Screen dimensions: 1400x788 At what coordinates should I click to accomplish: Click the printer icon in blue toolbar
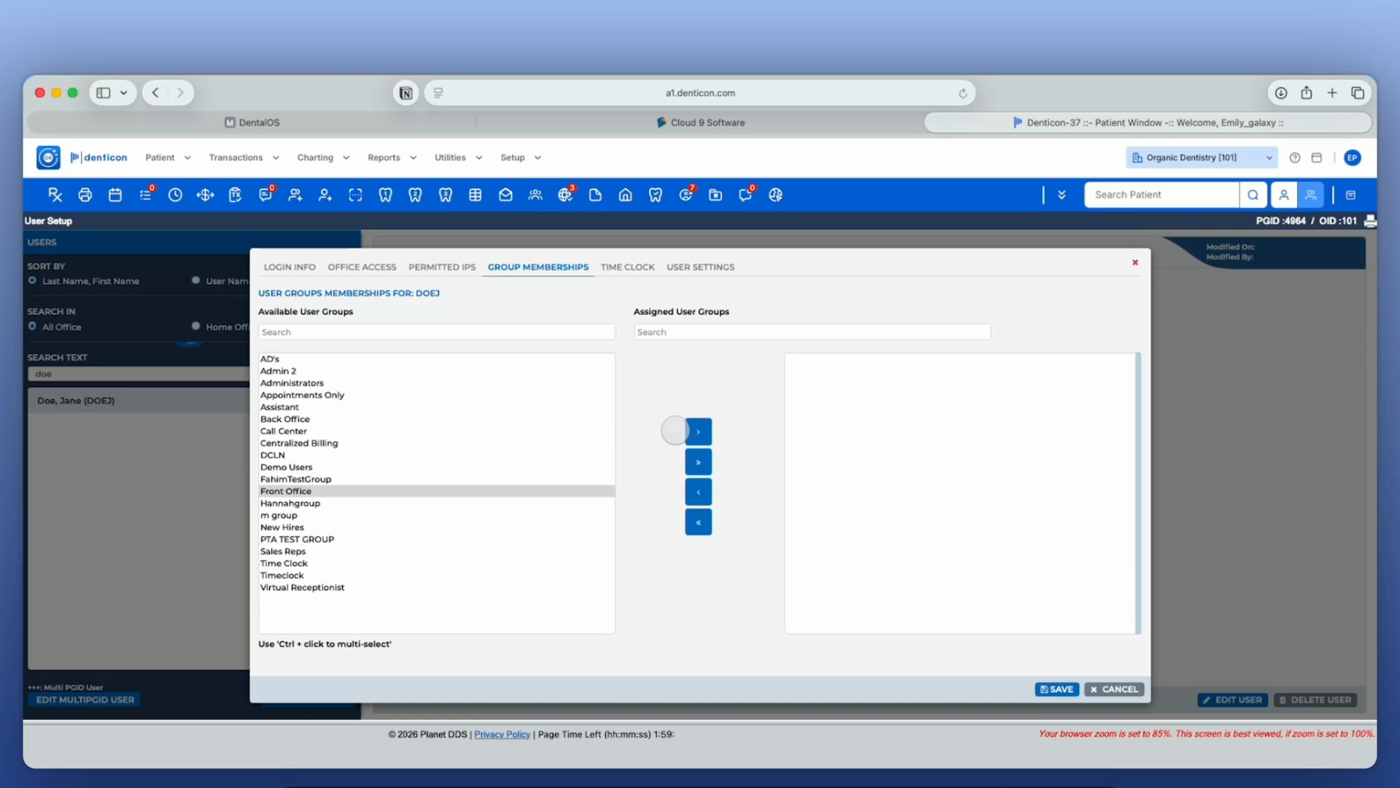(x=85, y=195)
